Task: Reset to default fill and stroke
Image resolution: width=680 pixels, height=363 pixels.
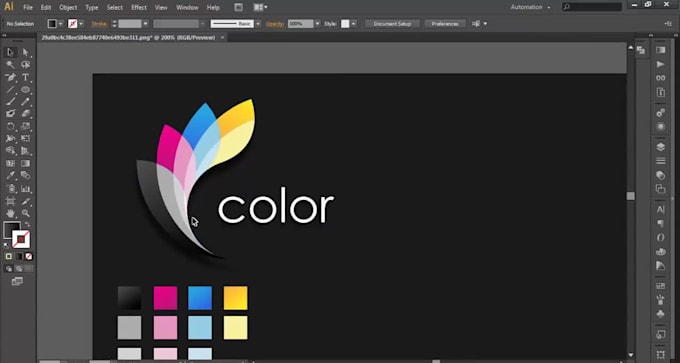Action: tap(6, 245)
